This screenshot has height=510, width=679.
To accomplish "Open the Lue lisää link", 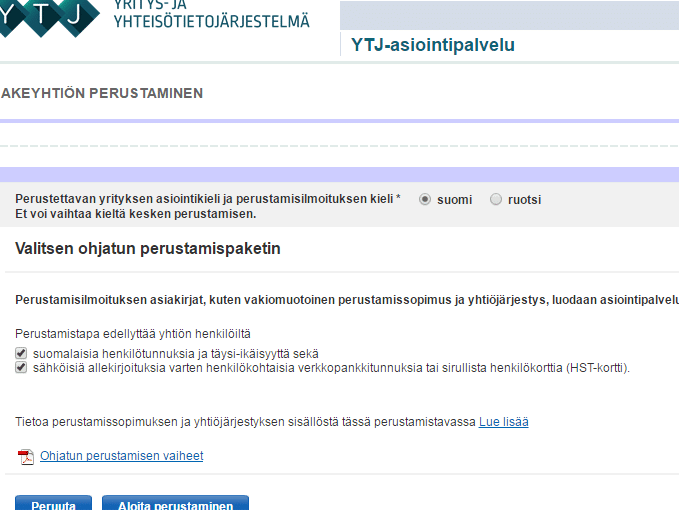I will point(504,422).
